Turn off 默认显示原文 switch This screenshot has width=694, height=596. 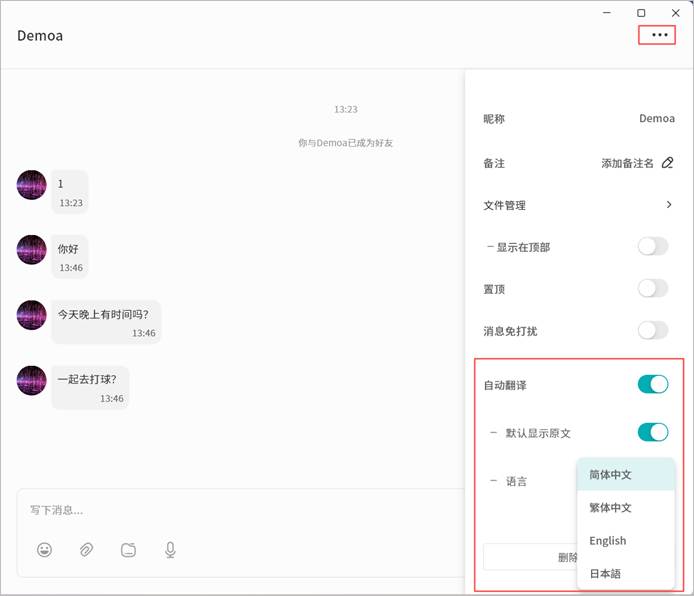tap(652, 432)
